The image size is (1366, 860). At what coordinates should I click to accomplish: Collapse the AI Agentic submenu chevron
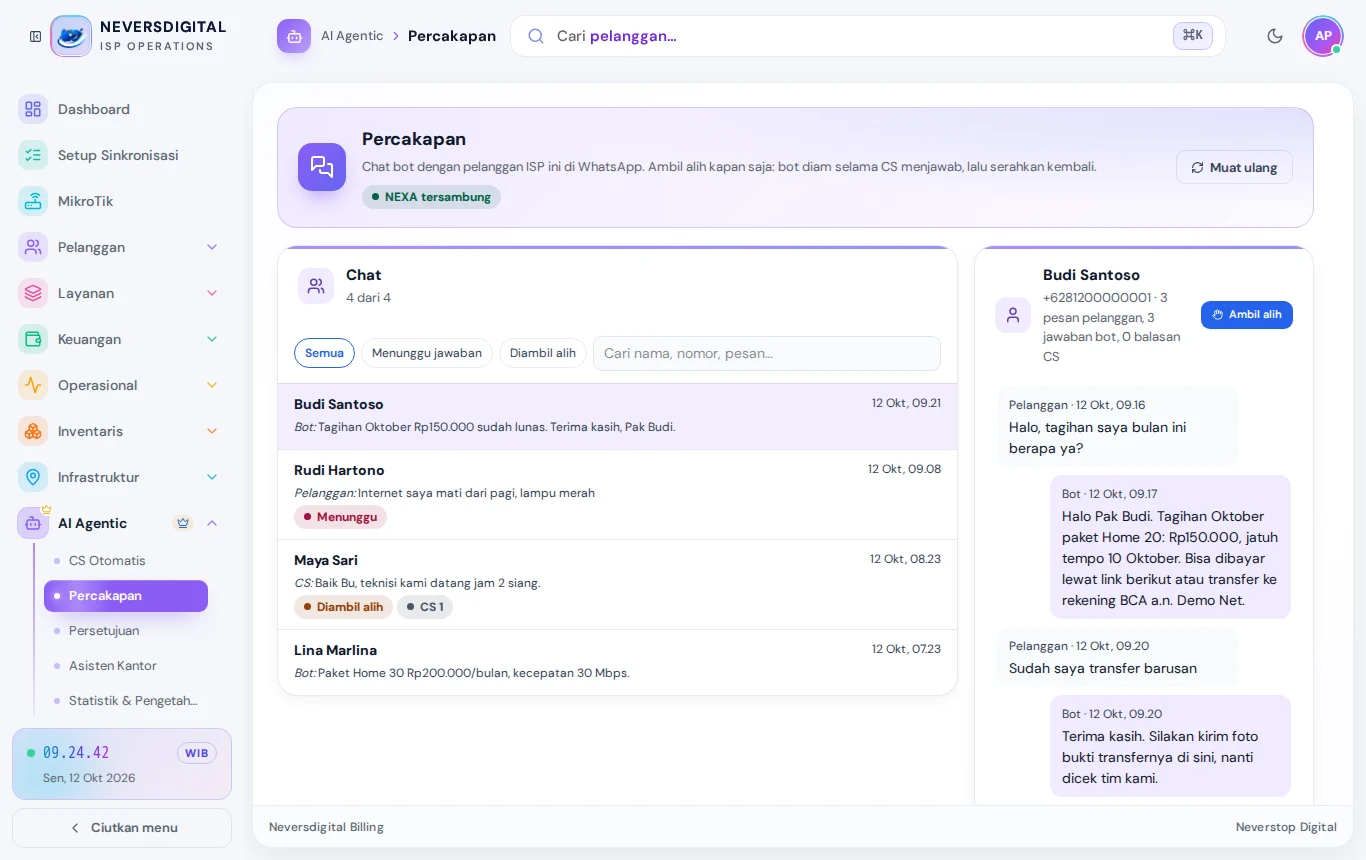212,523
